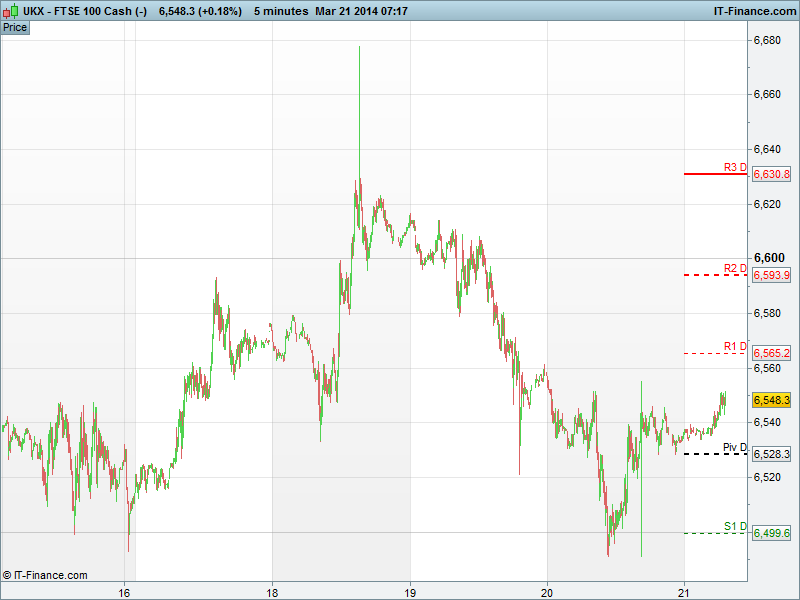The height and width of the screenshot is (600, 800).
Task: Select the R2 D level label 6,593.9
Action: (x=771, y=275)
